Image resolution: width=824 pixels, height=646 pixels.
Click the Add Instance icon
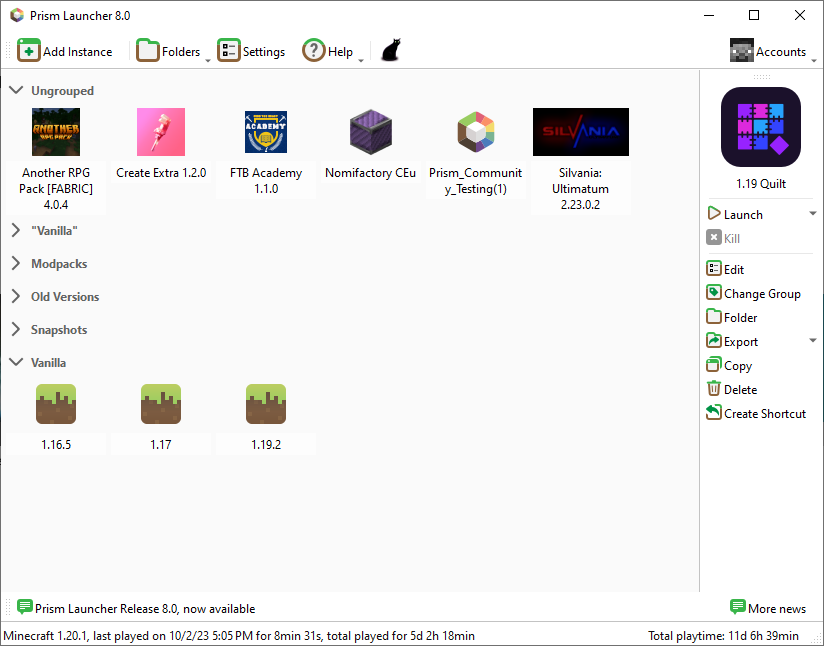29,50
